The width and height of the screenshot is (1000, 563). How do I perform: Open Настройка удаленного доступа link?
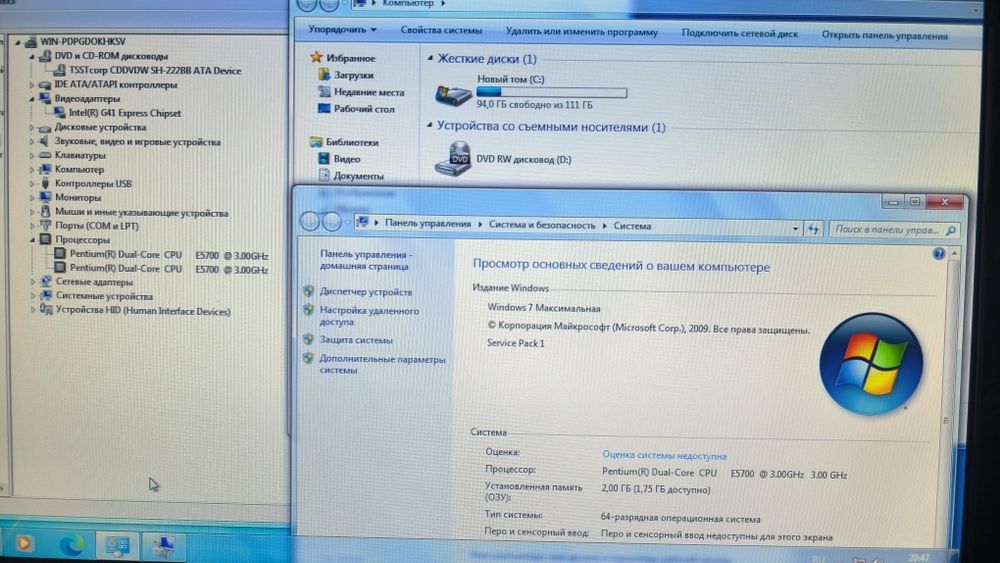click(369, 316)
